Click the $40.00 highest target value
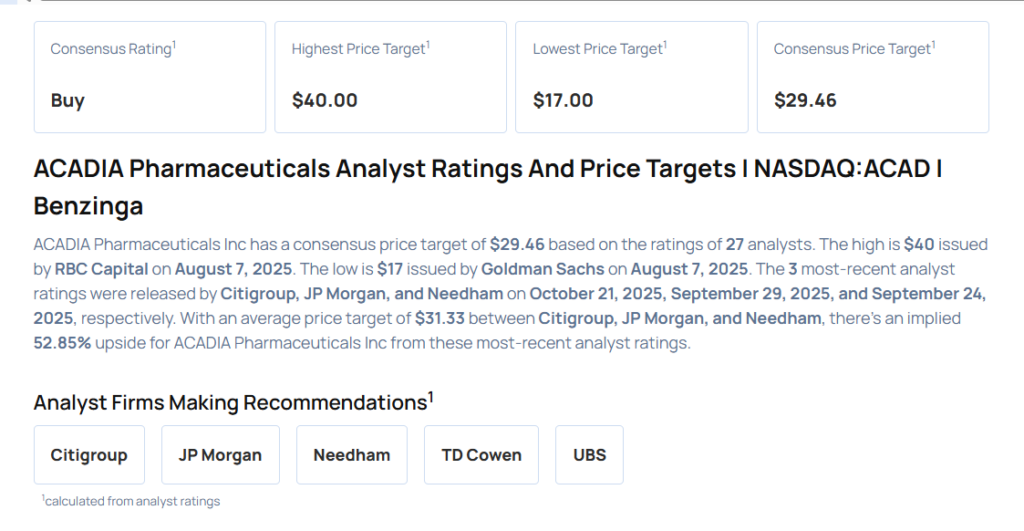The image size is (1024, 531). click(324, 100)
